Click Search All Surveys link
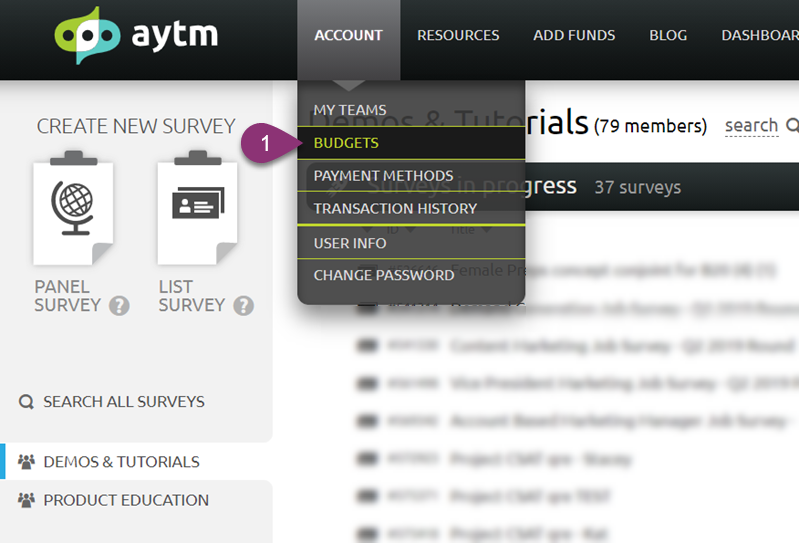The width and height of the screenshot is (799, 543). [124, 402]
